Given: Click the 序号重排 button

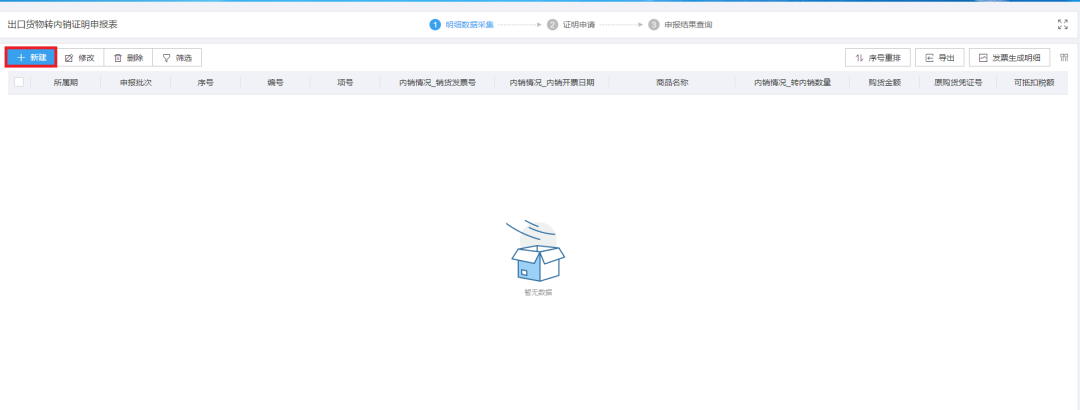Looking at the screenshot, I should pos(878,58).
